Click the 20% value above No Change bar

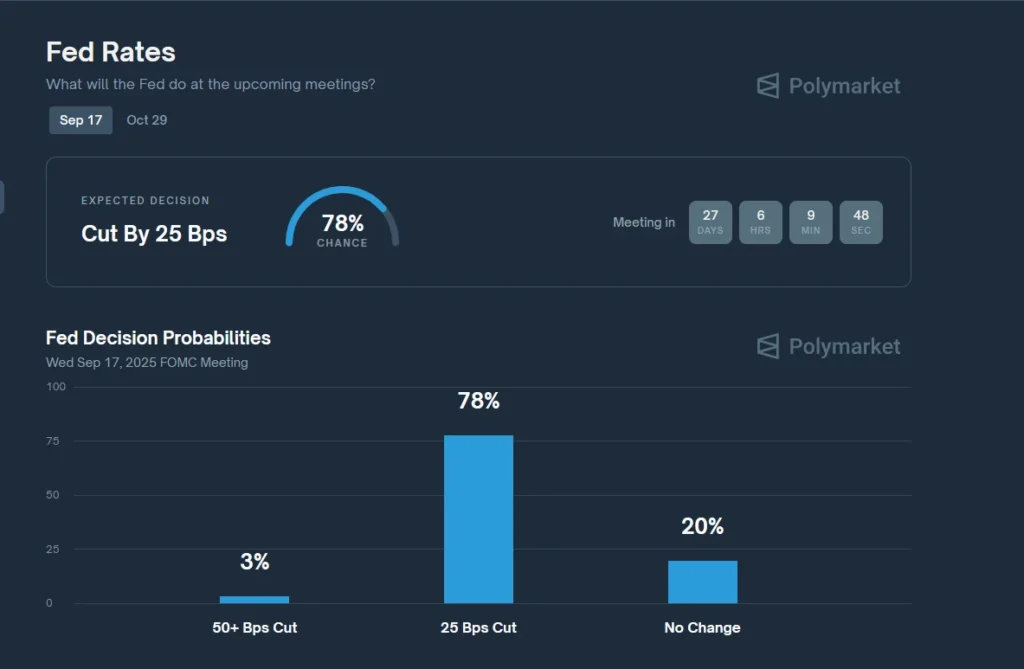tap(702, 526)
